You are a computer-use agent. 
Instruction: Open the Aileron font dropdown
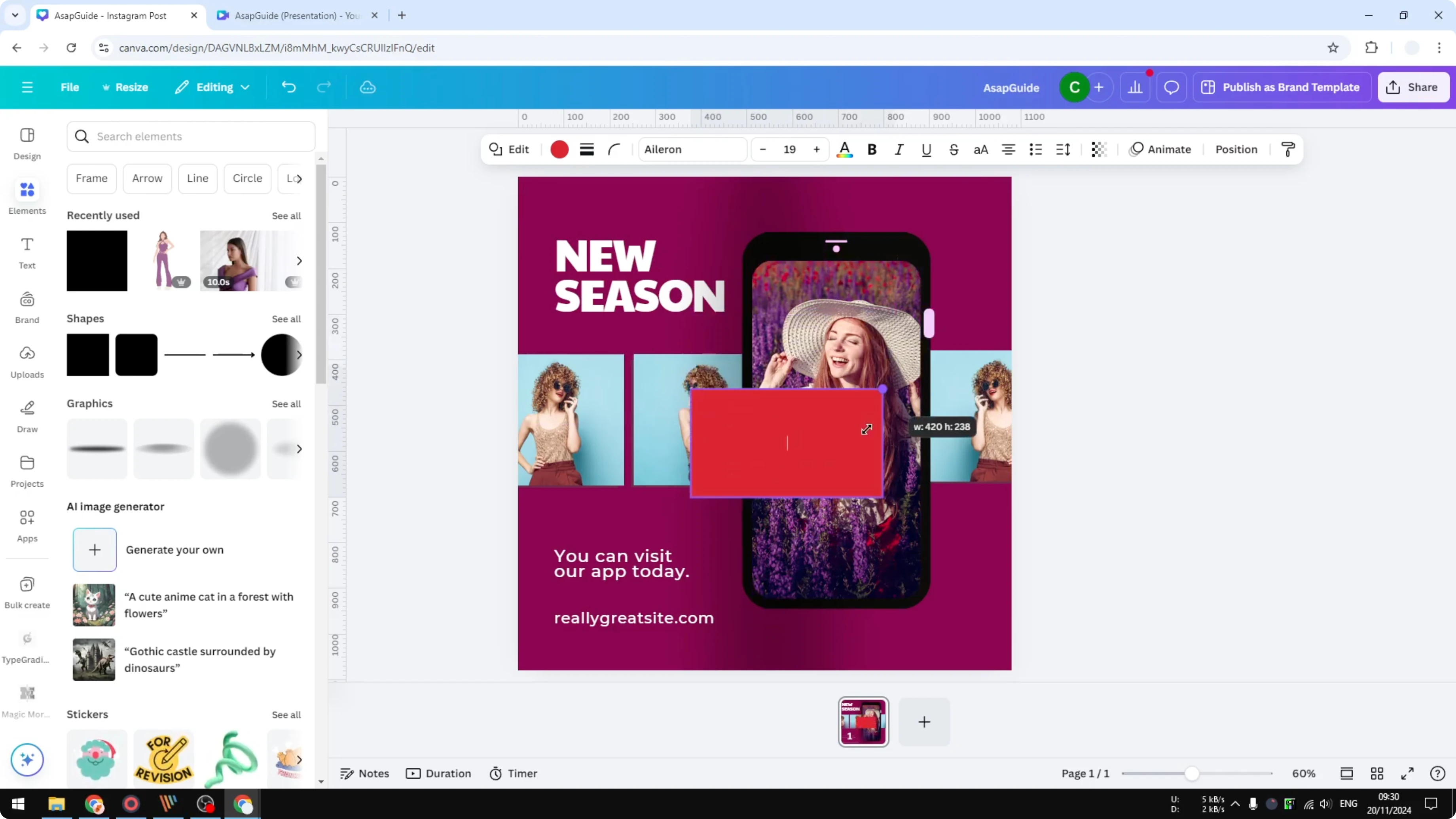click(x=692, y=149)
